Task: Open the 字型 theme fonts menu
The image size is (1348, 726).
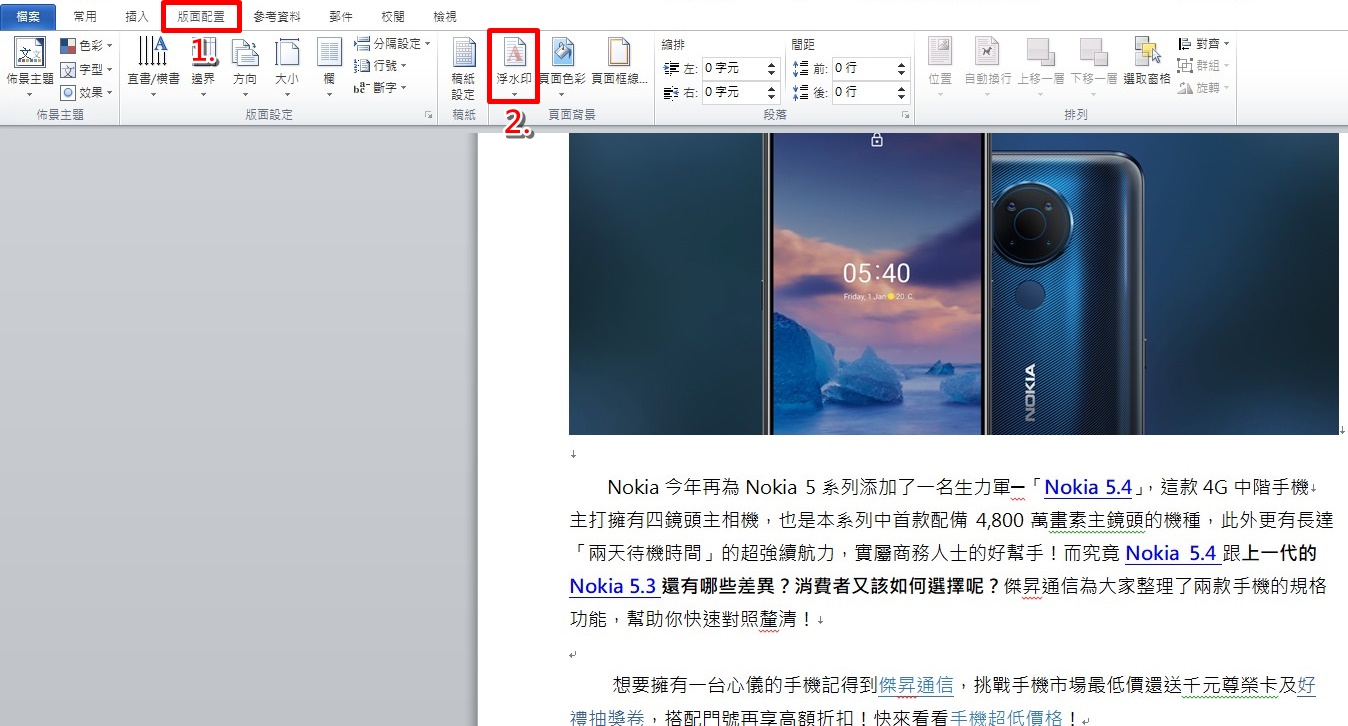Action: [86, 69]
